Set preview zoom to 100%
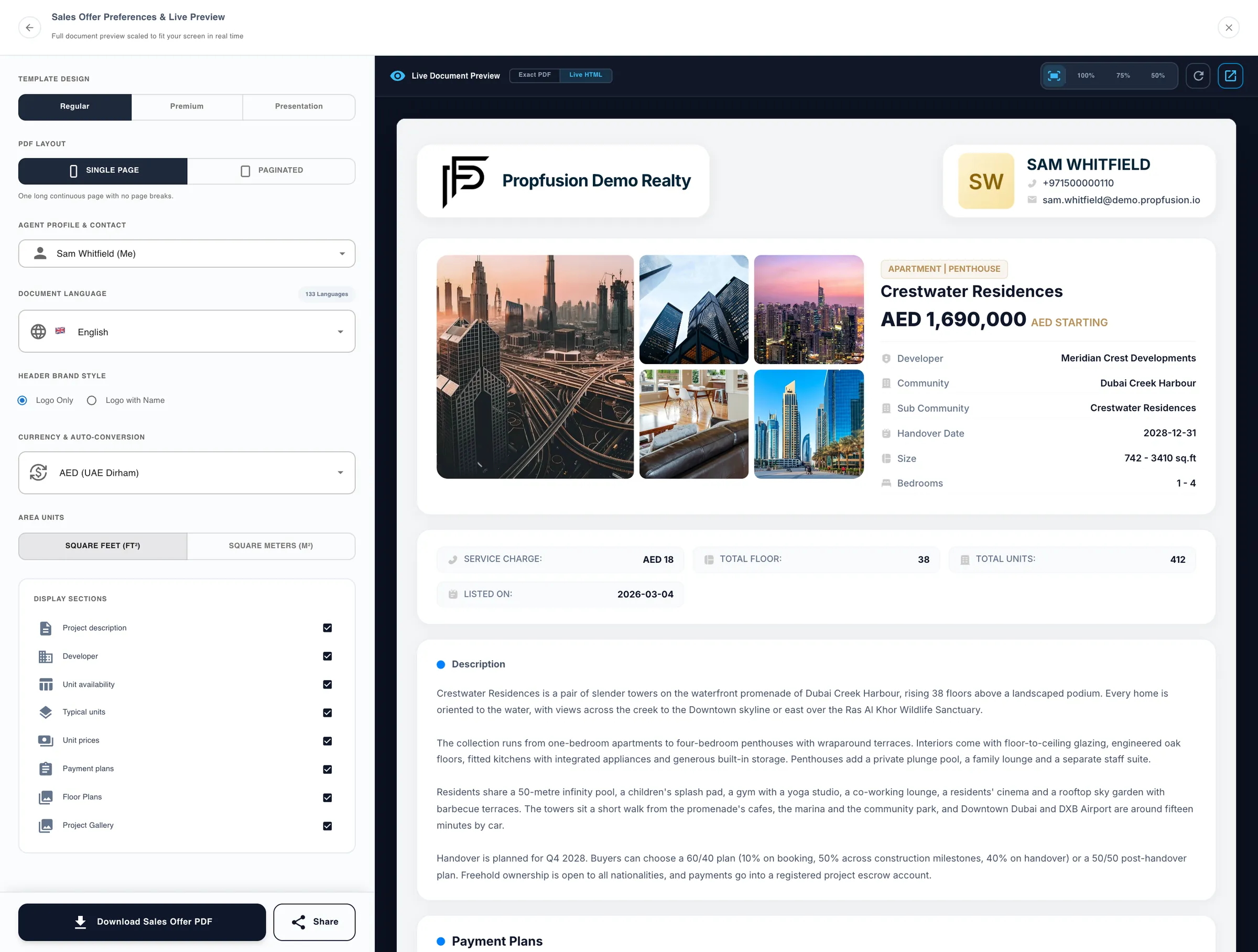 tap(1086, 75)
